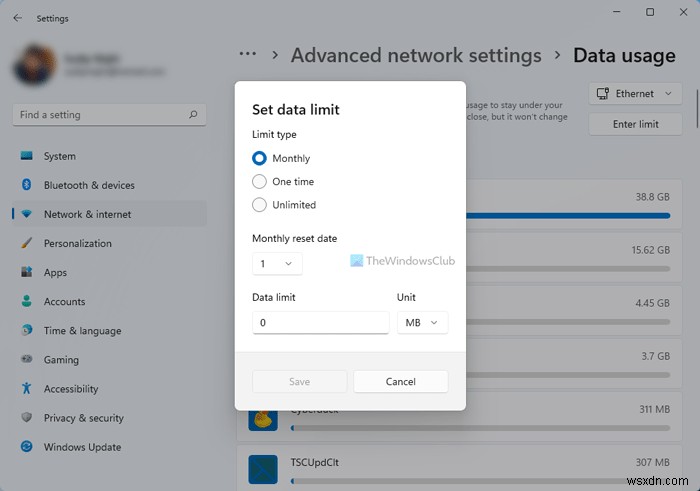Viewport: 700px width, 491px height.
Task: Open the Ethernet network dropdown
Action: (x=635, y=94)
